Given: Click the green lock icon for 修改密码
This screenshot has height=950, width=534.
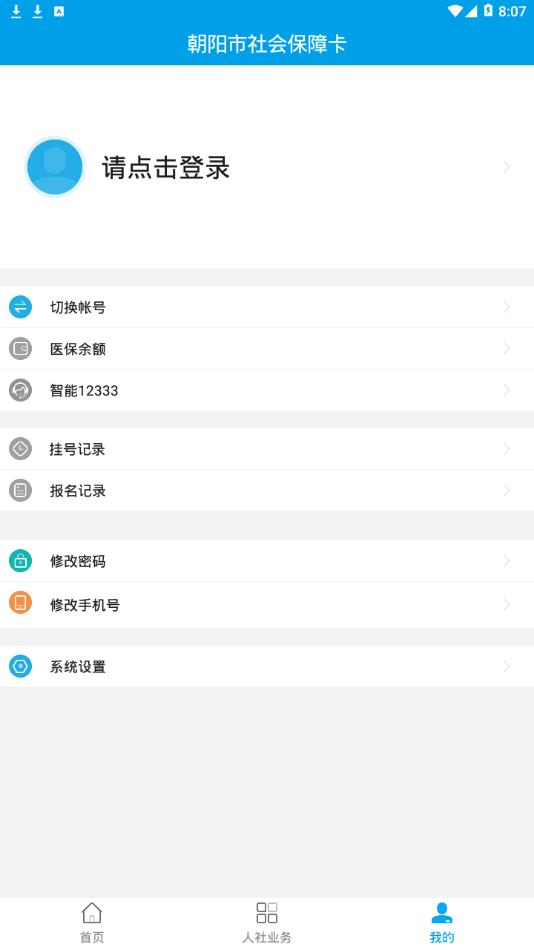Looking at the screenshot, I should tap(20, 561).
